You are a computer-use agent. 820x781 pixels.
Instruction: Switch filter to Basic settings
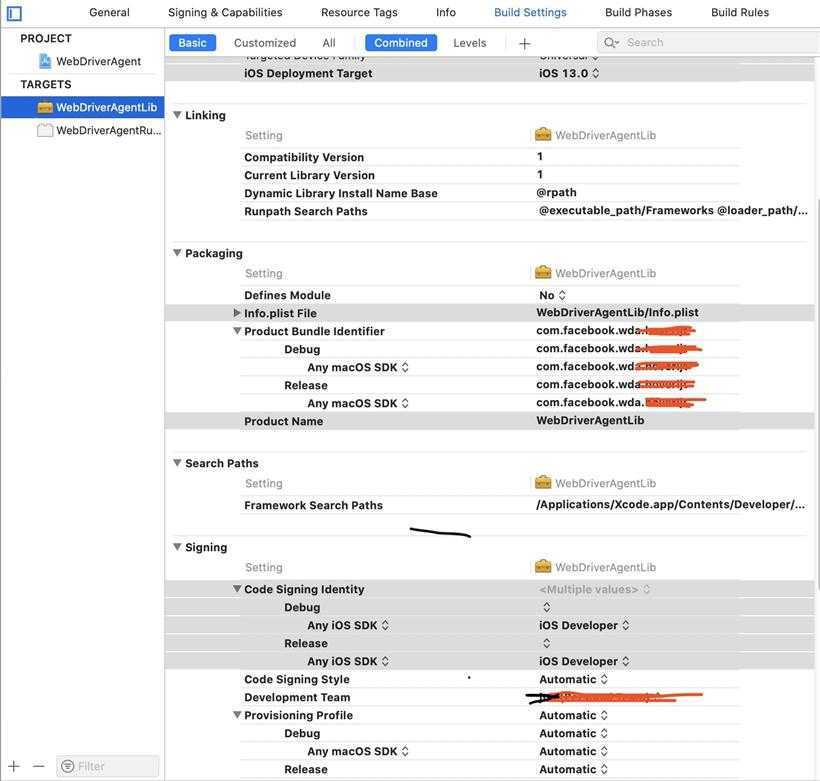pyautogui.click(x=192, y=43)
